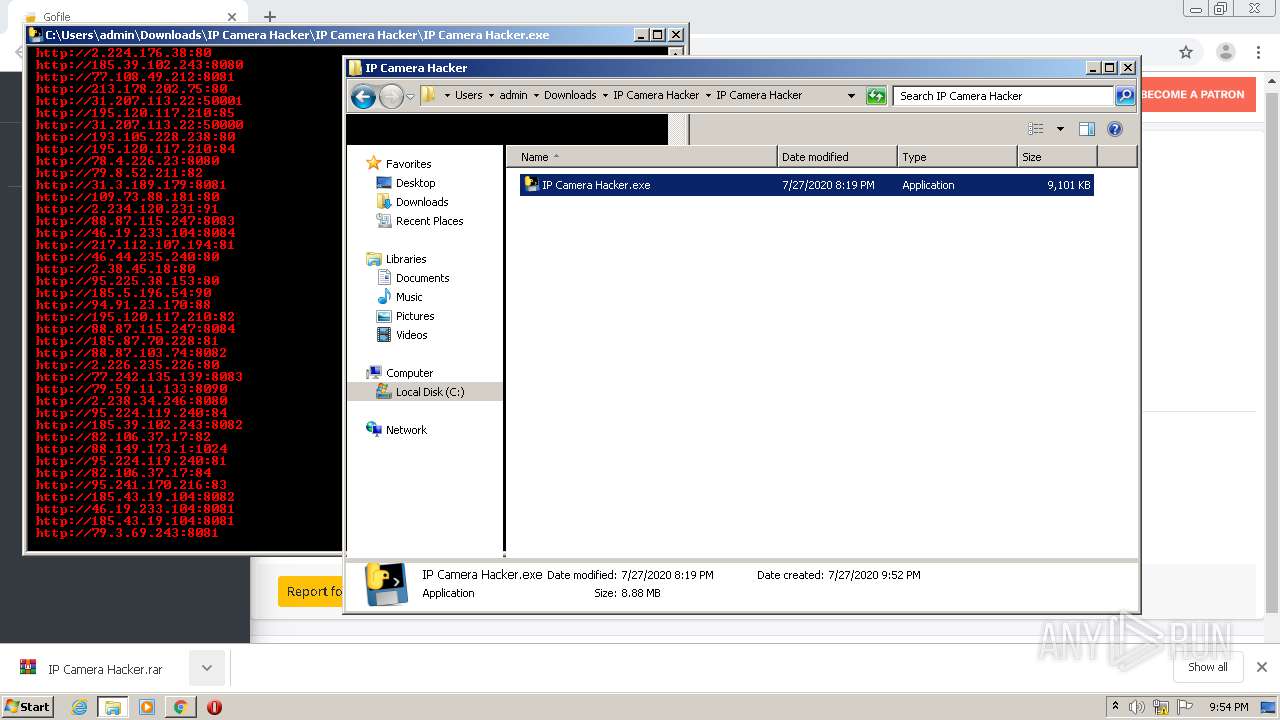Image resolution: width=1280 pixels, height=720 pixels.
Task: Sort by the Size column header
Action: tap(1057, 157)
